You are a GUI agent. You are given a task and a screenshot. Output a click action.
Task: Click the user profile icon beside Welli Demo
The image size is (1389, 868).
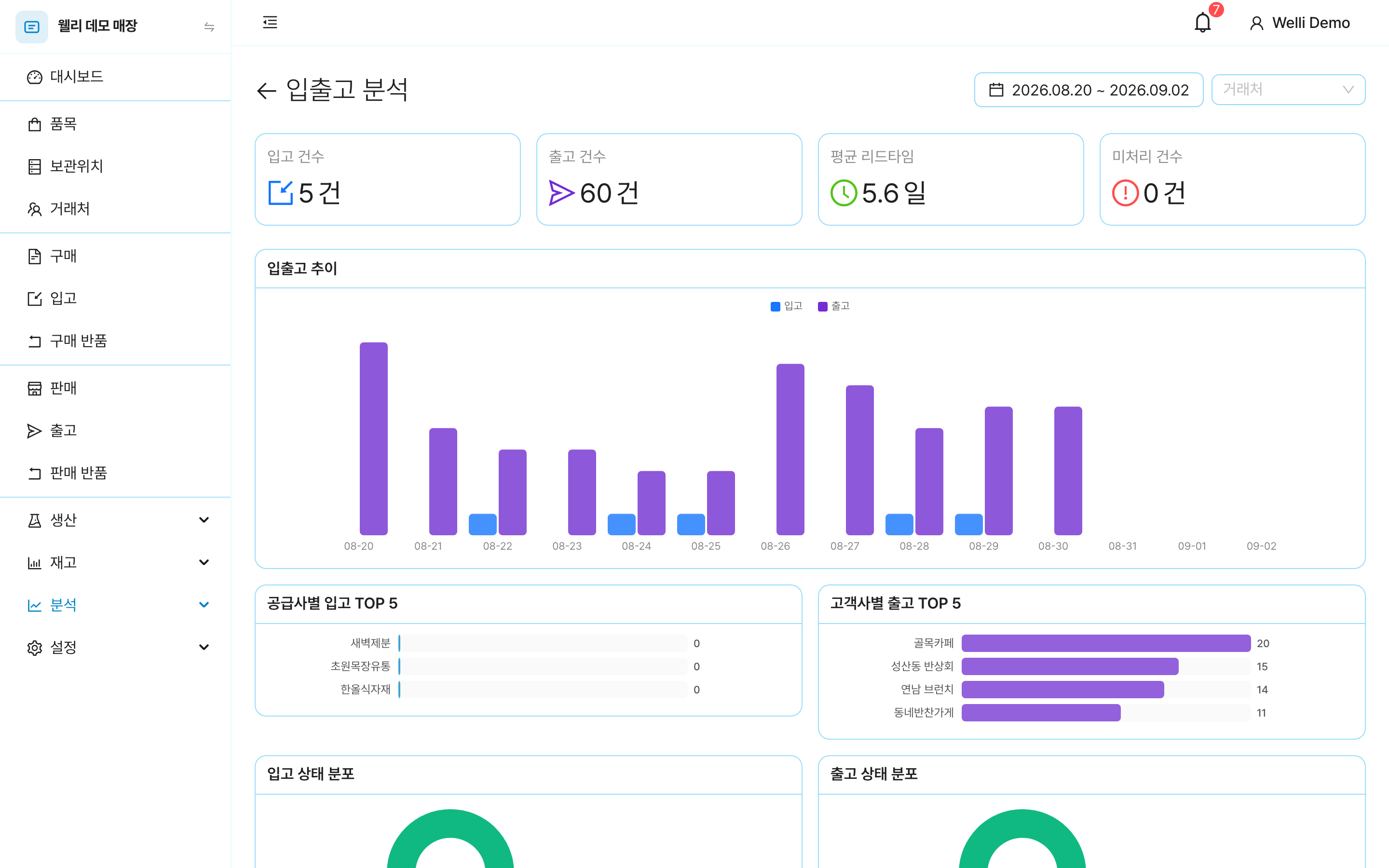click(x=1256, y=23)
